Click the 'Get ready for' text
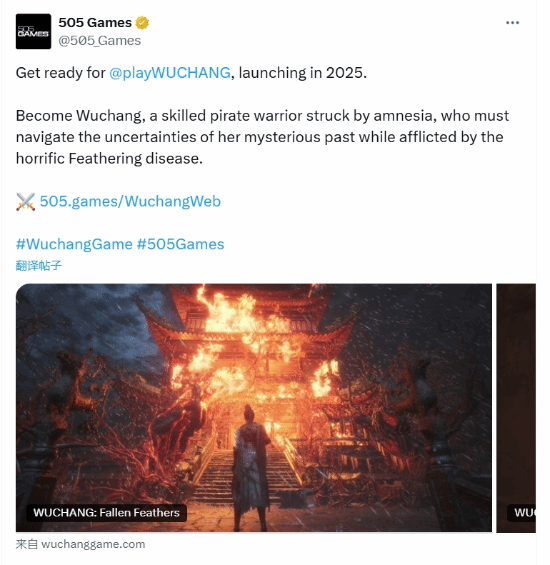 [x=61, y=73]
